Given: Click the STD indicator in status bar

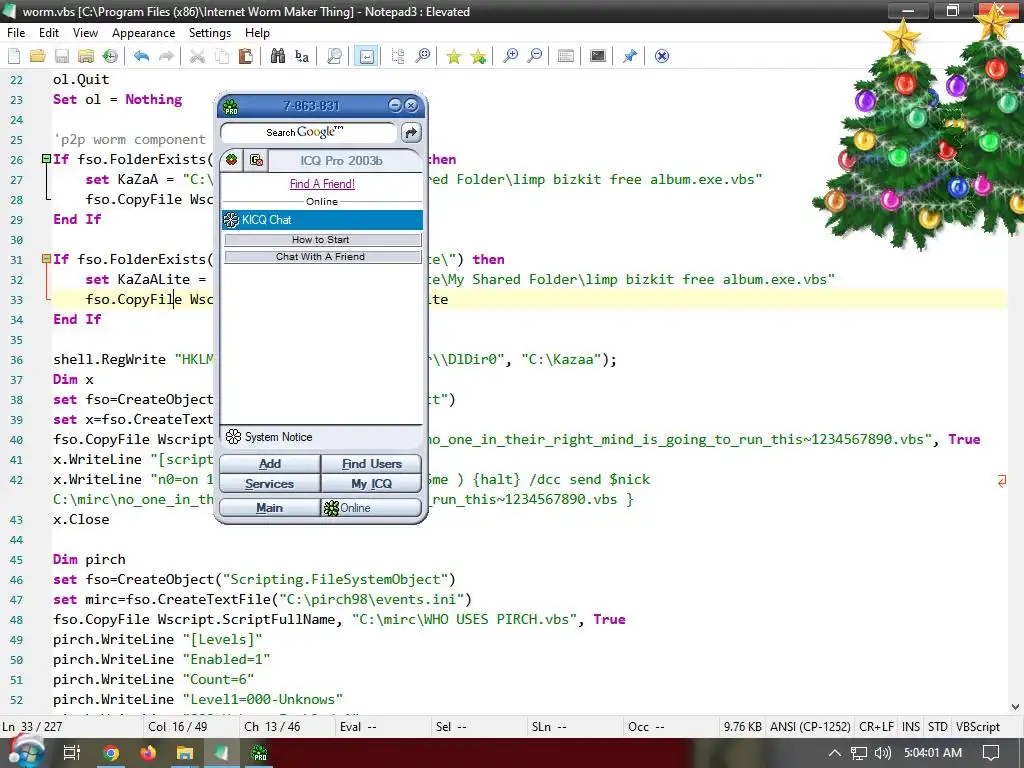Looking at the screenshot, I should pyautogui.click(x=937, y=727).
